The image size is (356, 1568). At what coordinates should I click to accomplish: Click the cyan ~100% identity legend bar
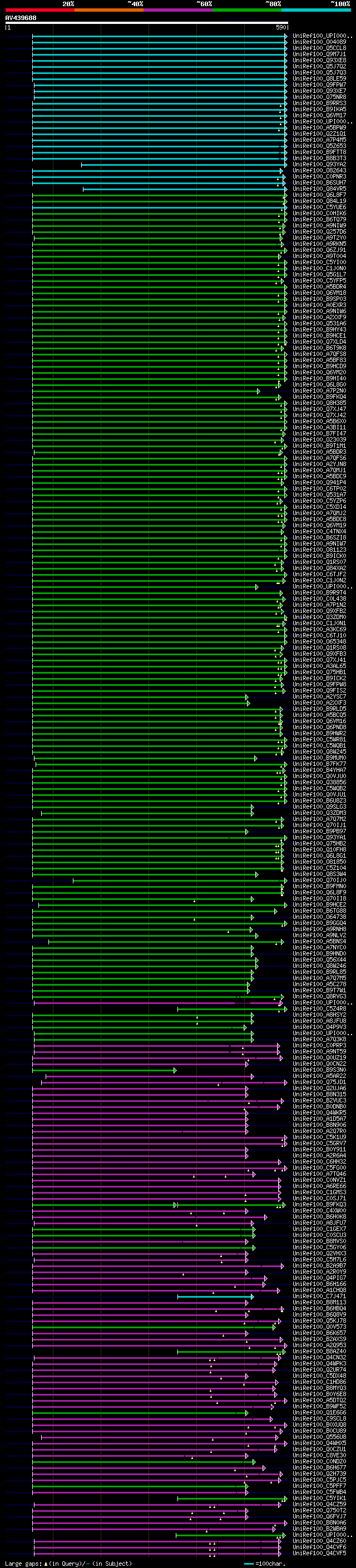[x=316, y=10]
